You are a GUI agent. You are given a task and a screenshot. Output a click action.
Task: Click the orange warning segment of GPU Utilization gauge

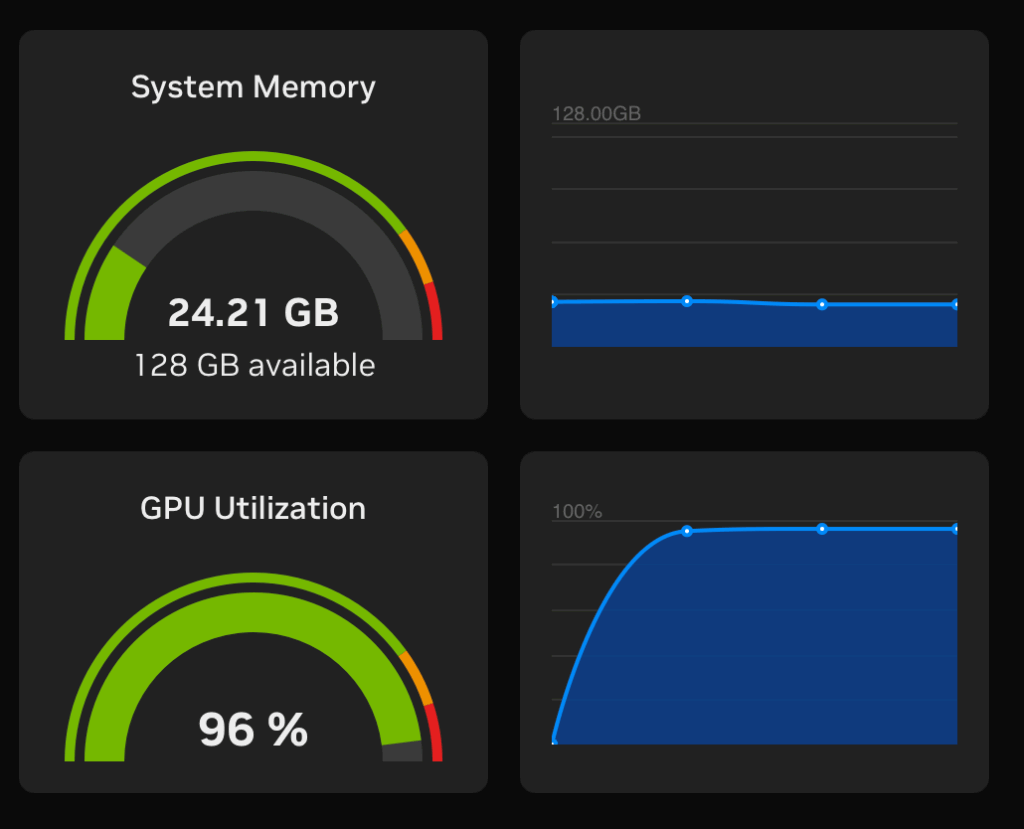coord(417,678)
